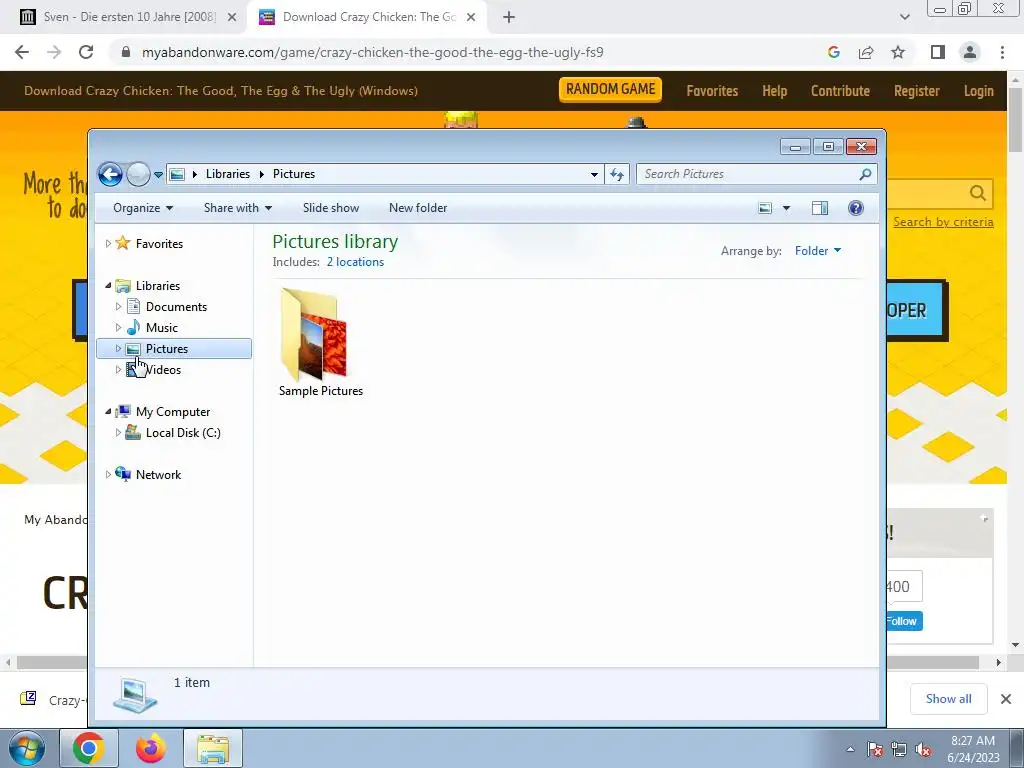Screen dimensions: 1024x768
Task: Click the Contribute link in website header
Action: [x=840, y=91]
